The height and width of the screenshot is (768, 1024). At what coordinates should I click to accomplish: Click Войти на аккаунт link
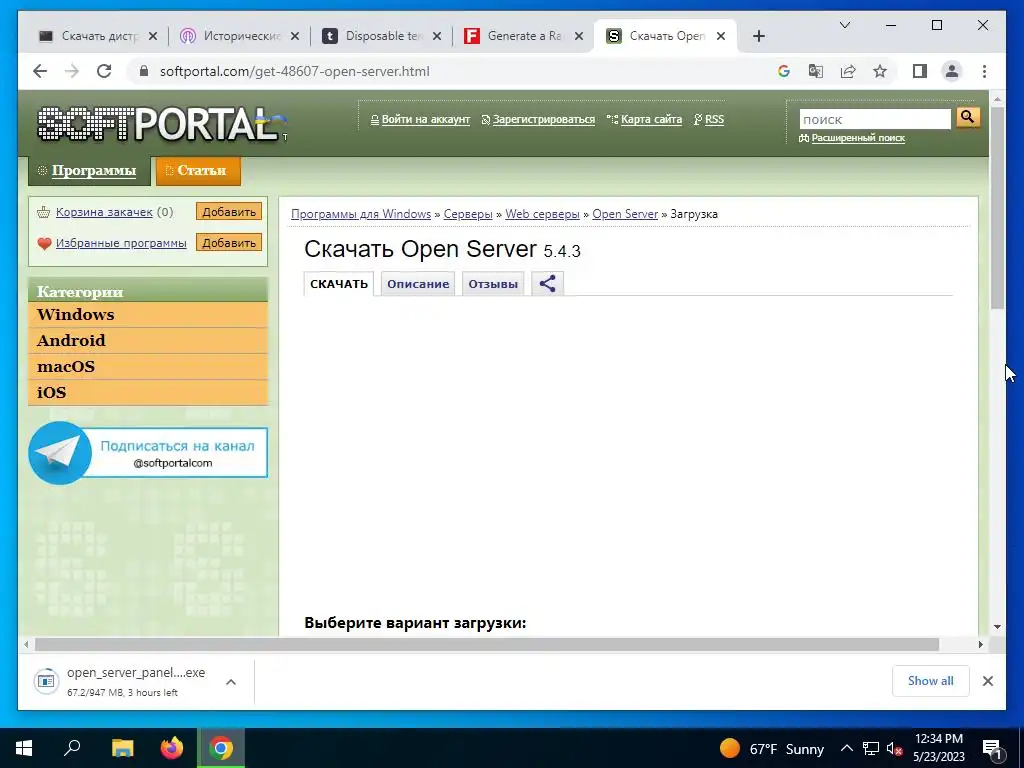(426, 120)
